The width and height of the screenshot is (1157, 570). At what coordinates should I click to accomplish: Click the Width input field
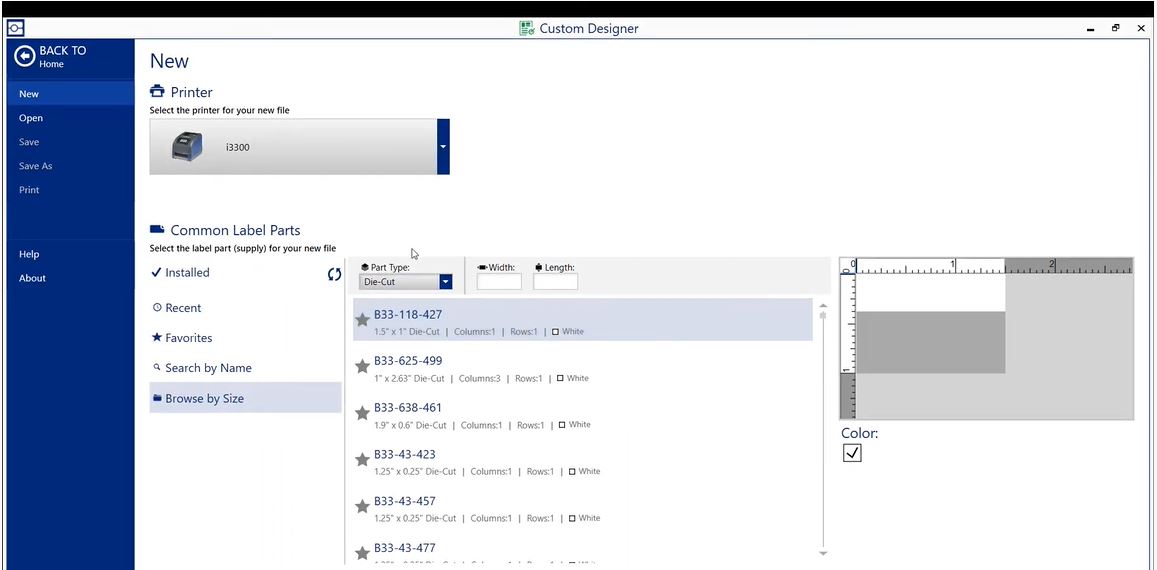499,281
